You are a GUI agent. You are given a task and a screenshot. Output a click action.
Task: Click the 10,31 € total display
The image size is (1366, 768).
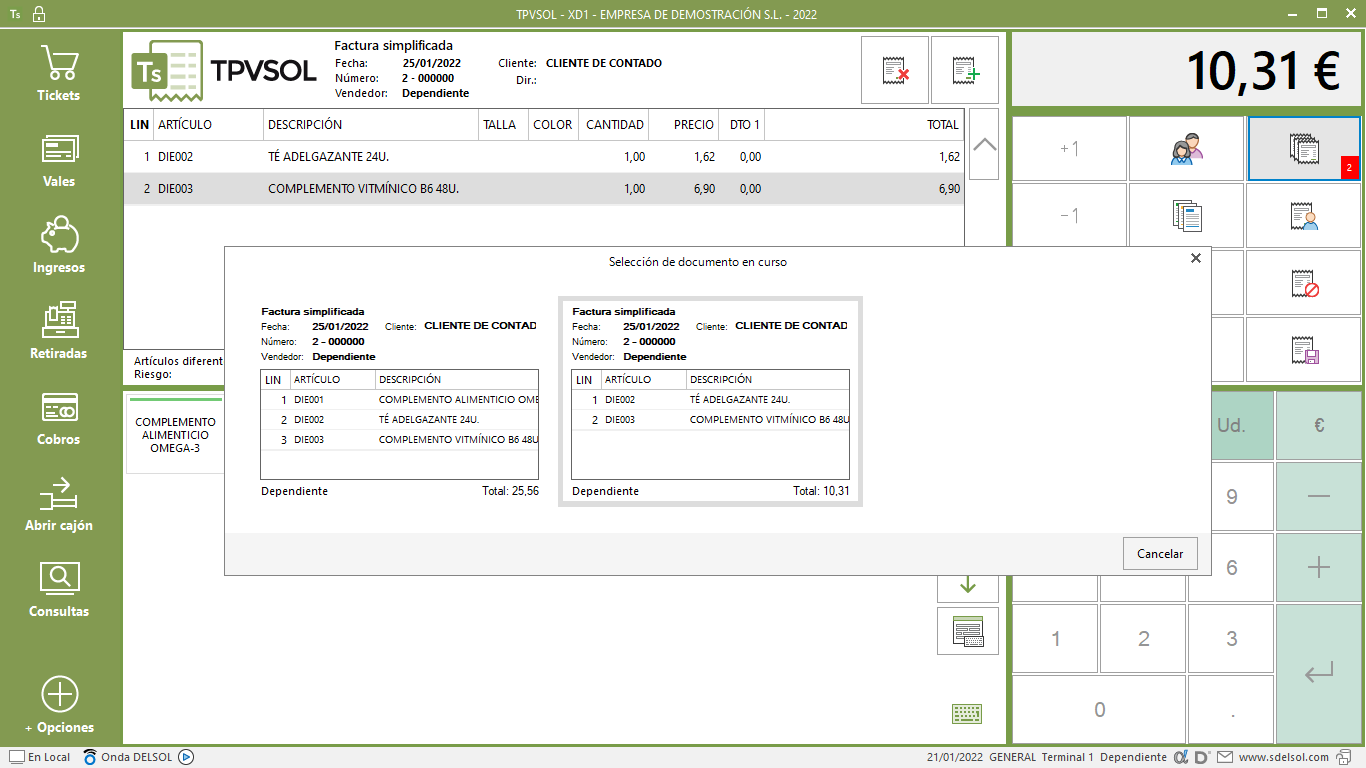(1187, 70)
